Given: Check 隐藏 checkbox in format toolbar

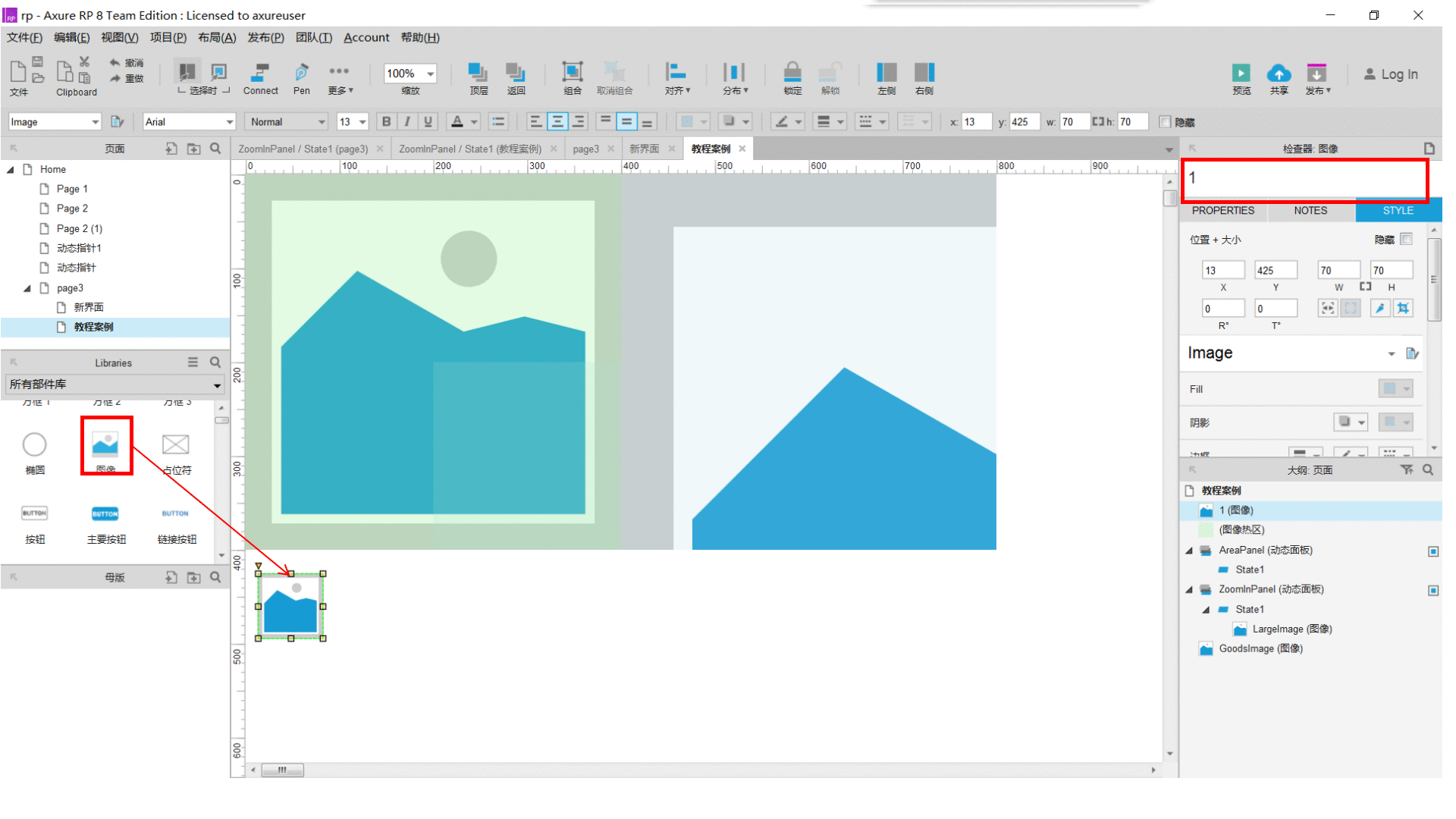Looking at the screenshot, I should 1165,121.
